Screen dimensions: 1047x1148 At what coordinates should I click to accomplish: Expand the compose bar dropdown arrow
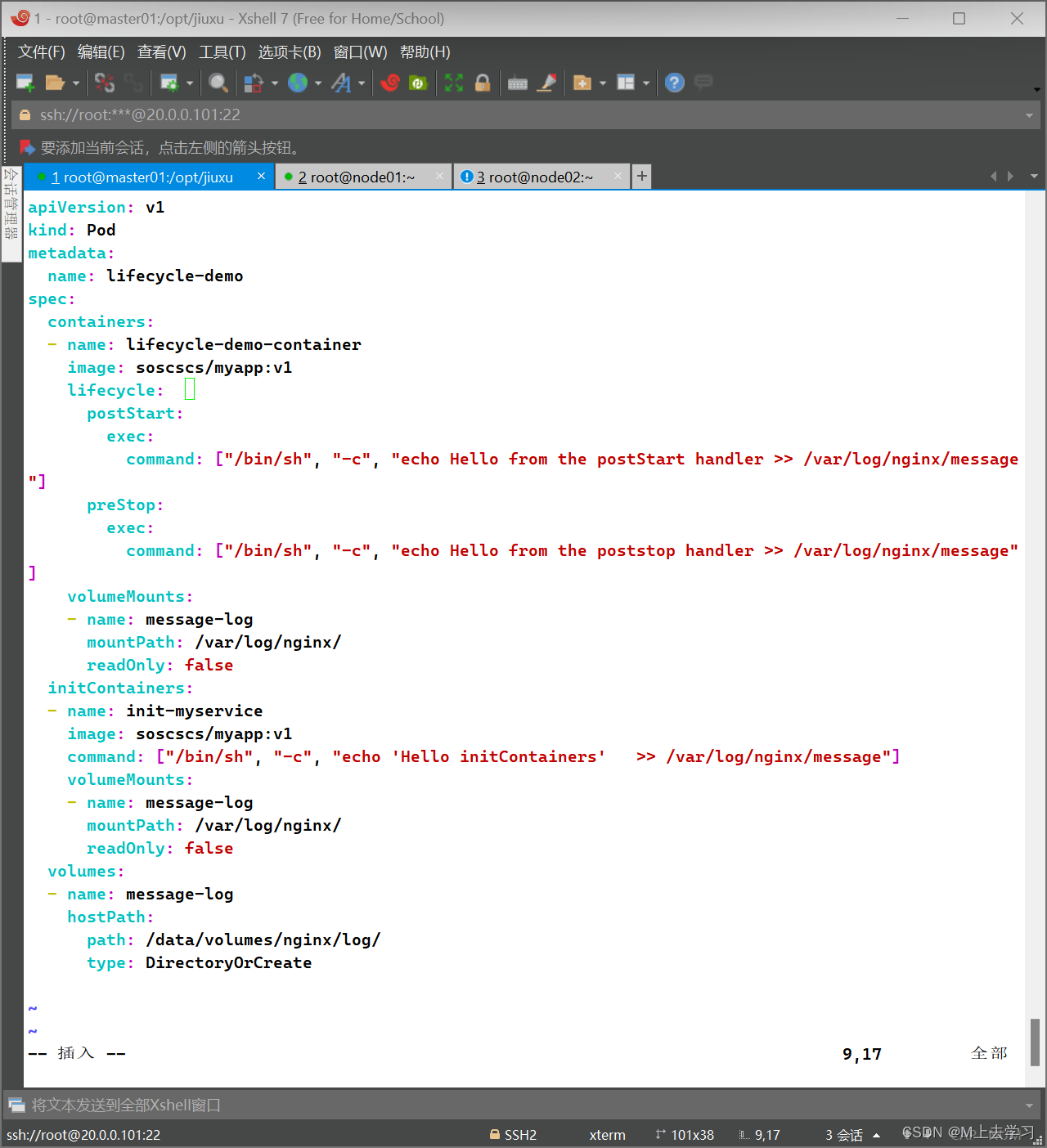1029,1105
